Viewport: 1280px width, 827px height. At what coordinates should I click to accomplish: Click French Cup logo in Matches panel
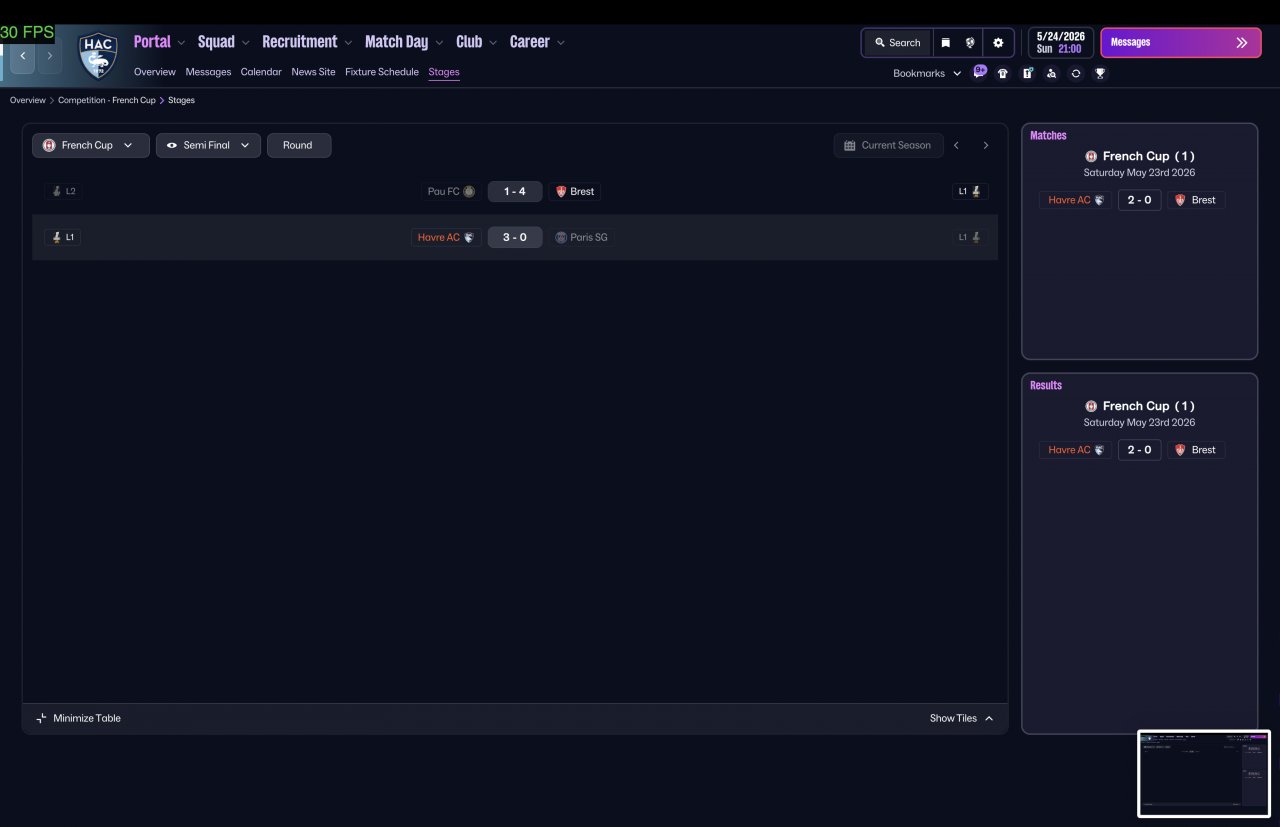1091,156
